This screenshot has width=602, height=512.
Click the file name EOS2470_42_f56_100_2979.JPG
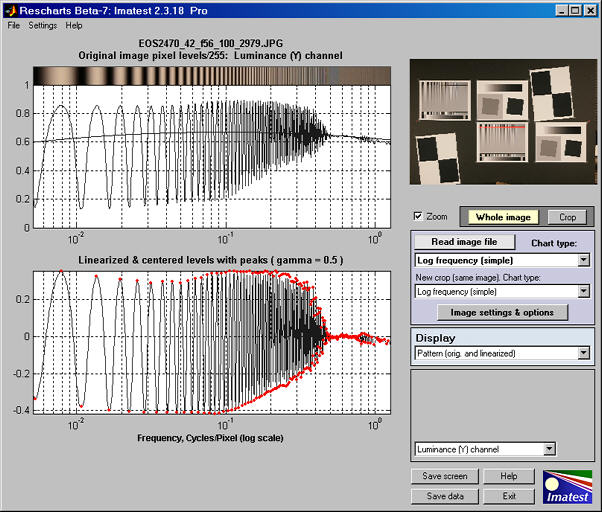pyautogui.click(x=210, y=43)
